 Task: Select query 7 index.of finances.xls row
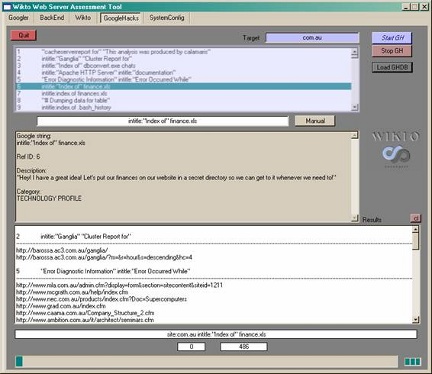183,94
